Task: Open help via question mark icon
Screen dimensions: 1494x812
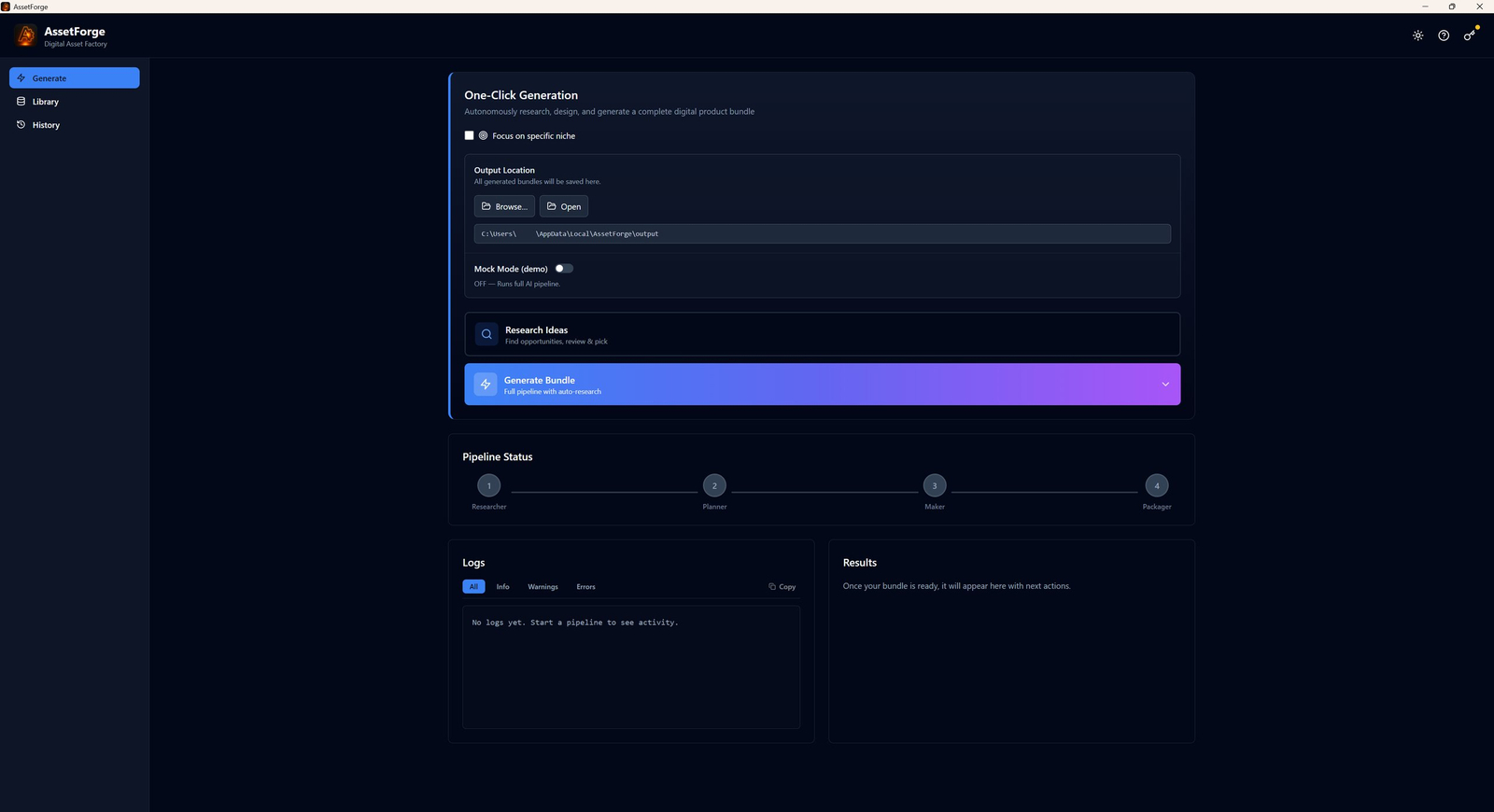Action: 1444,35
